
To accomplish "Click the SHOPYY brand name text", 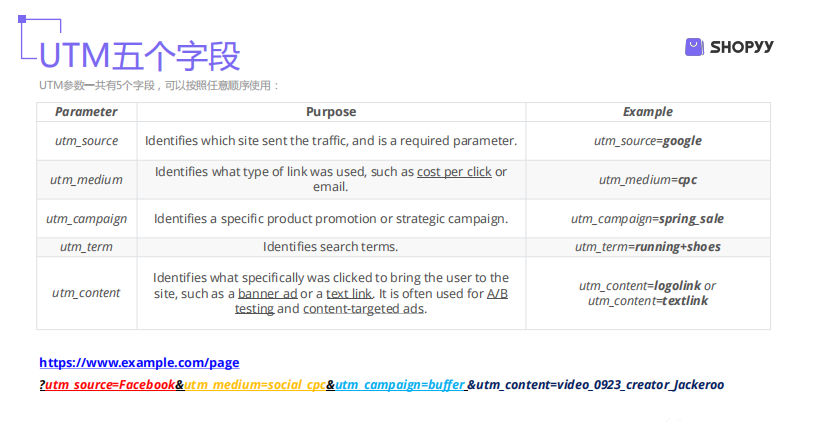I will [742, 47].
